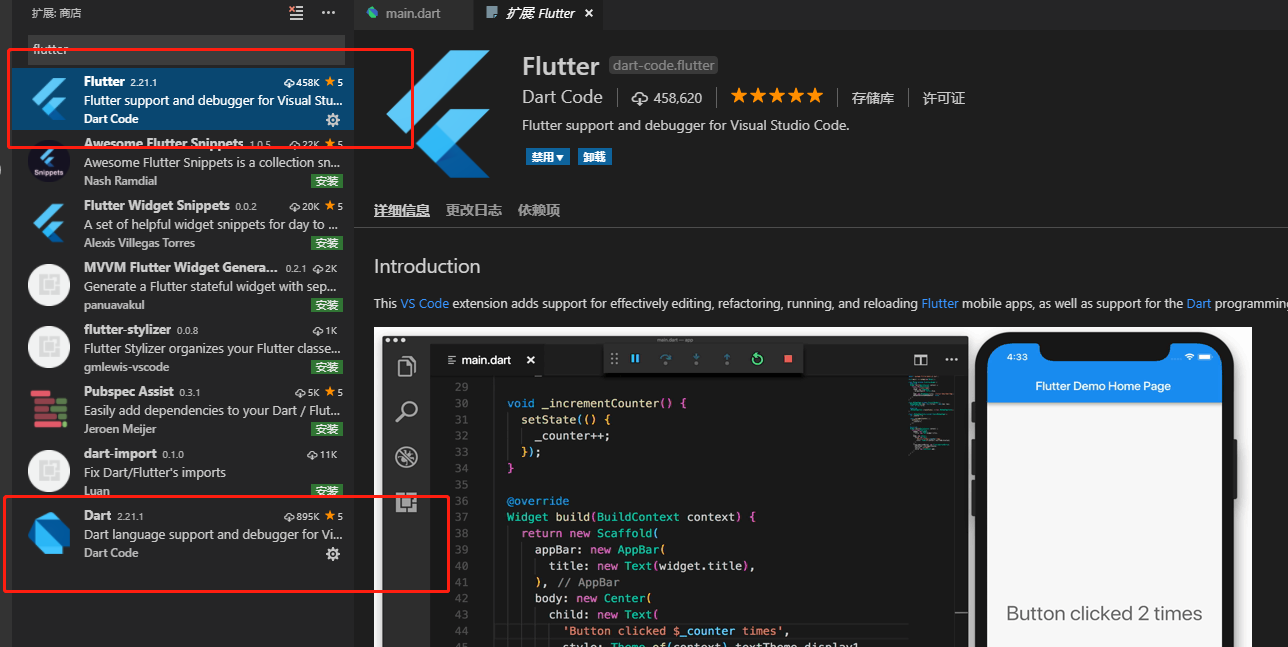Image resolution: width=1288 pixels, height=647 pixels.
Task: Click the download count 458,620 cloud icon
Action: [x=640, y=98]
